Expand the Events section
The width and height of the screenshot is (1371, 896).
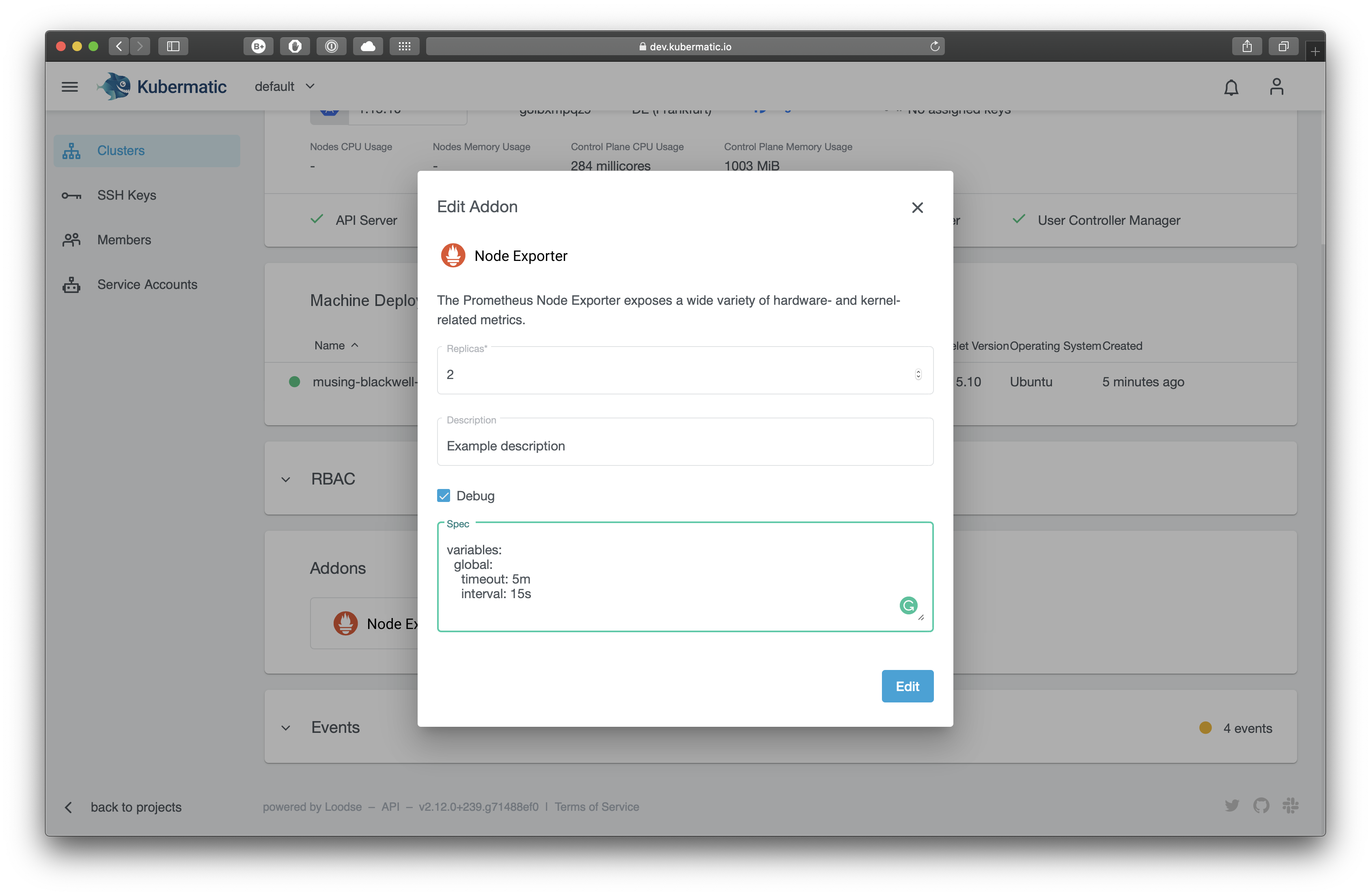pos(286,728)
